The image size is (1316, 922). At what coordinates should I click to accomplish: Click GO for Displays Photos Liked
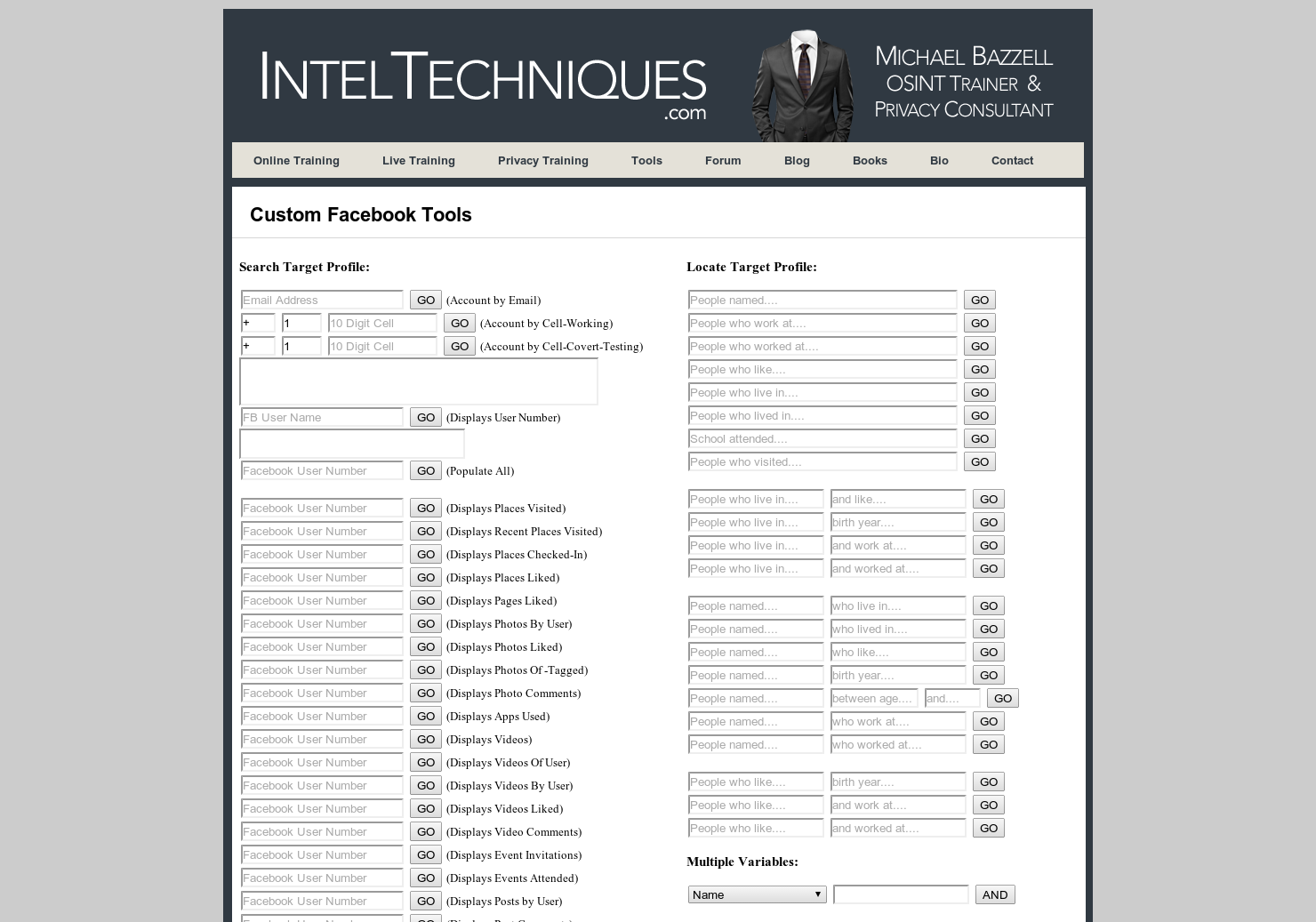click(426, 646)
